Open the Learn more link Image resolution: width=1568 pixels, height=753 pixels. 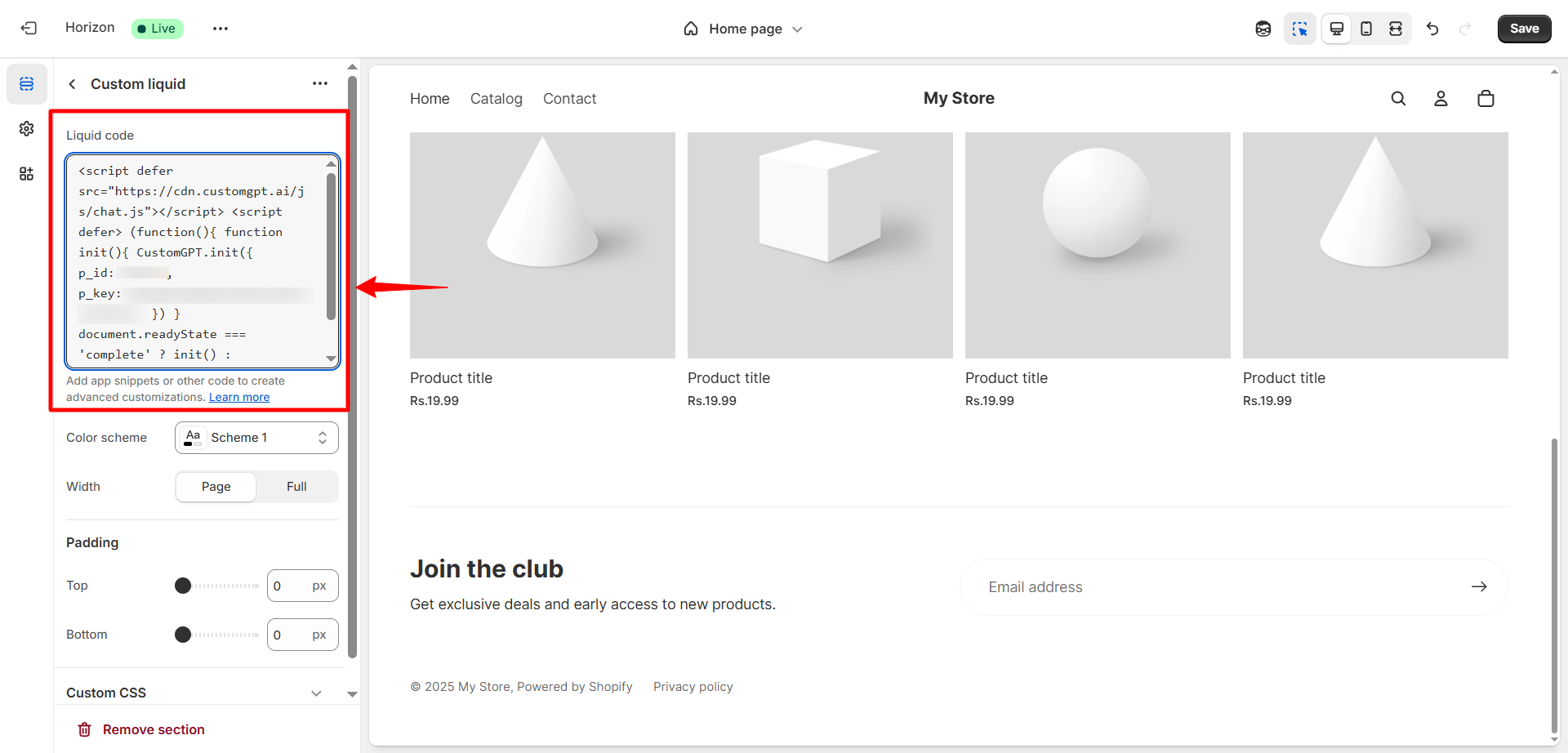239,397
